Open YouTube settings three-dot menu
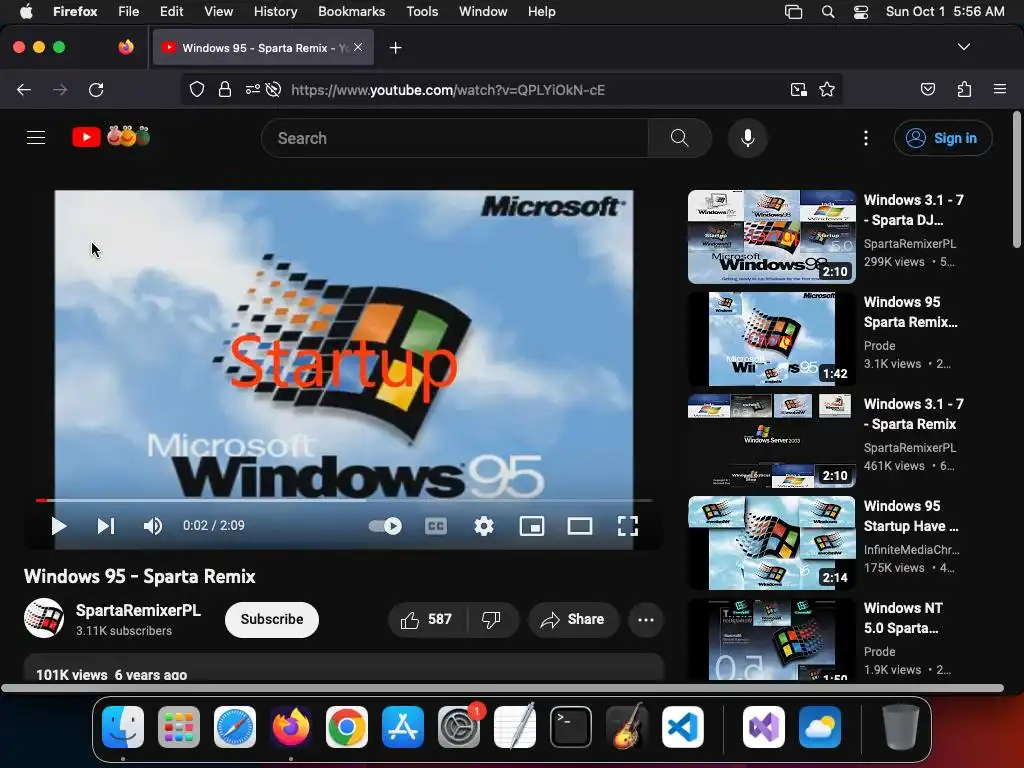Viewport: 1024px width, 768px height. coord(866,138)
